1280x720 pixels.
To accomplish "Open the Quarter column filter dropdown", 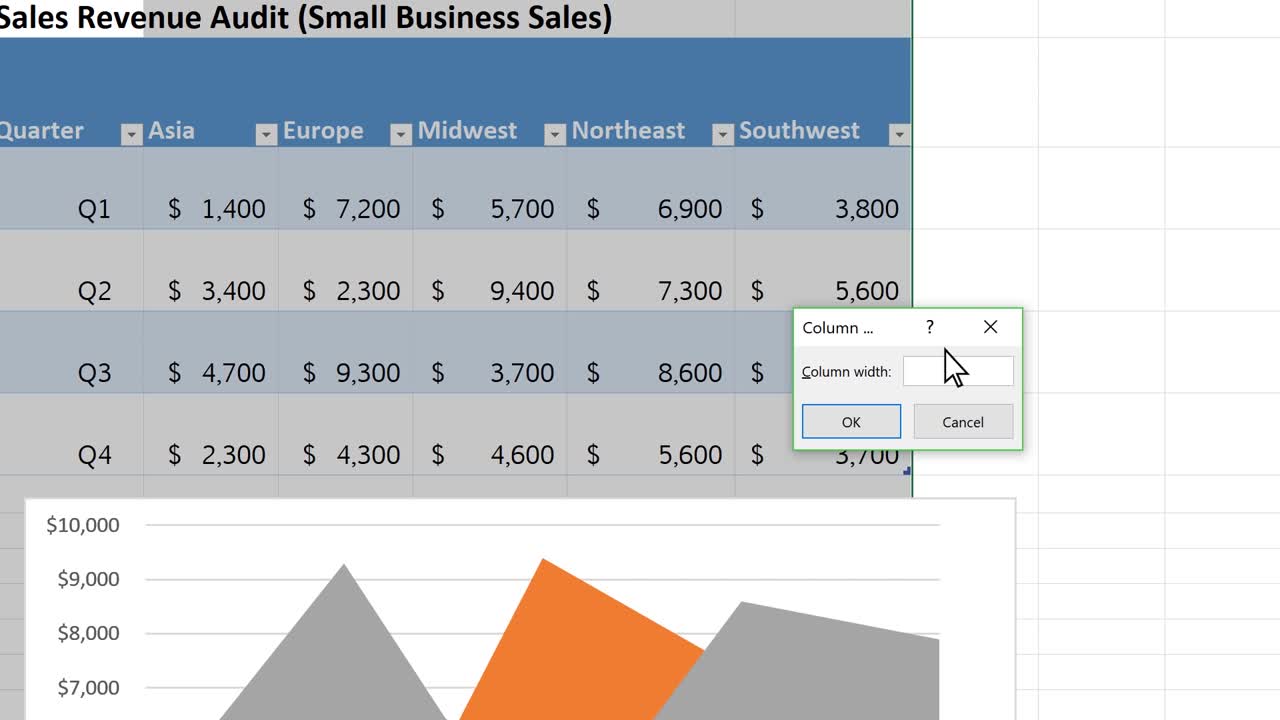I will [131, 135].
